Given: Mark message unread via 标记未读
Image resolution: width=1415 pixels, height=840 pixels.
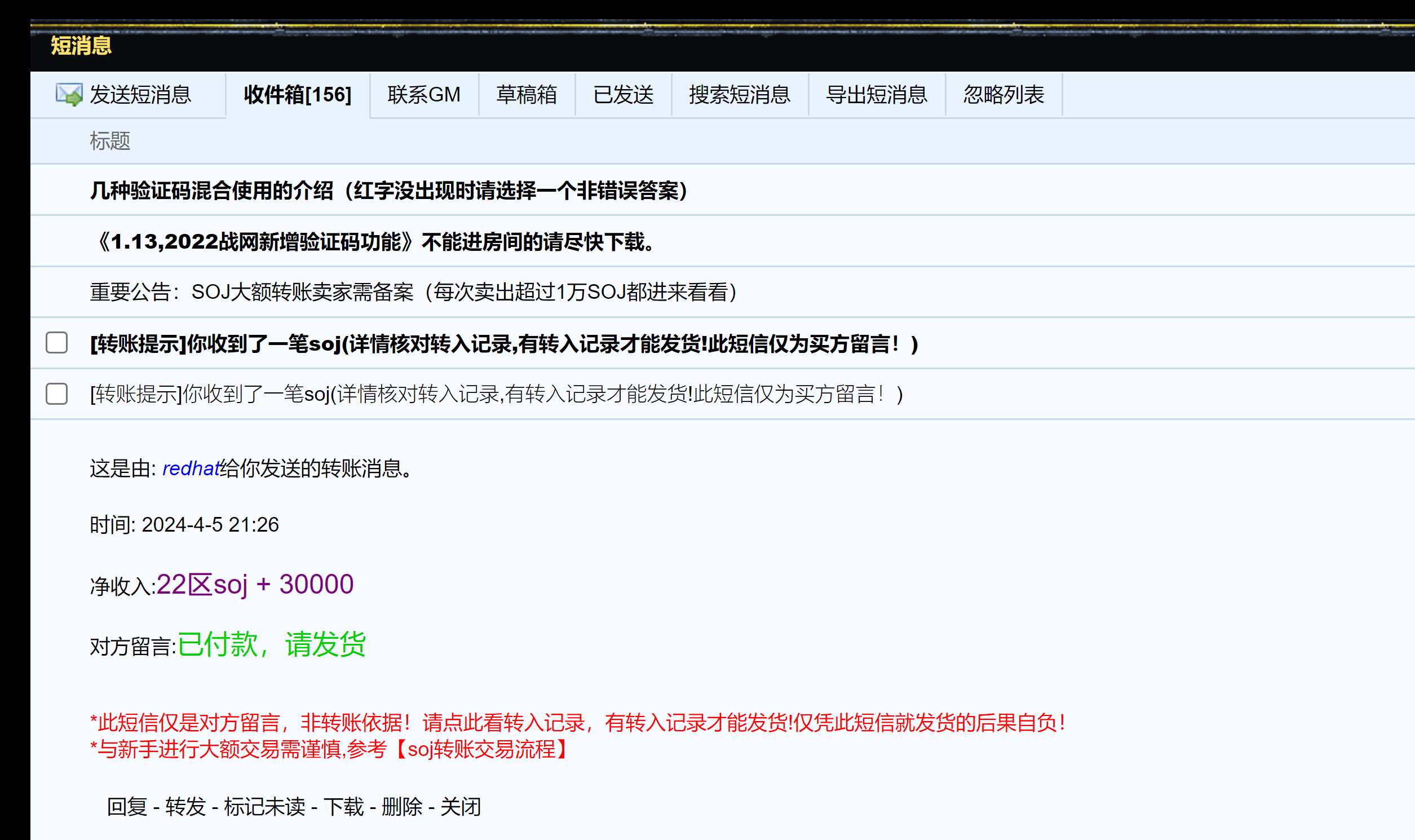Looking at the screenshot, I should pos(264,807).
